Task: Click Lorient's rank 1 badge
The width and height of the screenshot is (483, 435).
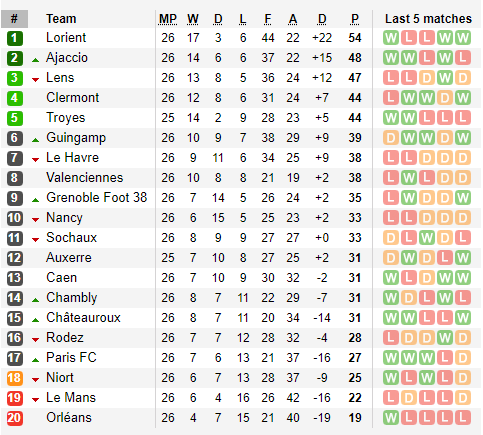Action: pos(15,38)
